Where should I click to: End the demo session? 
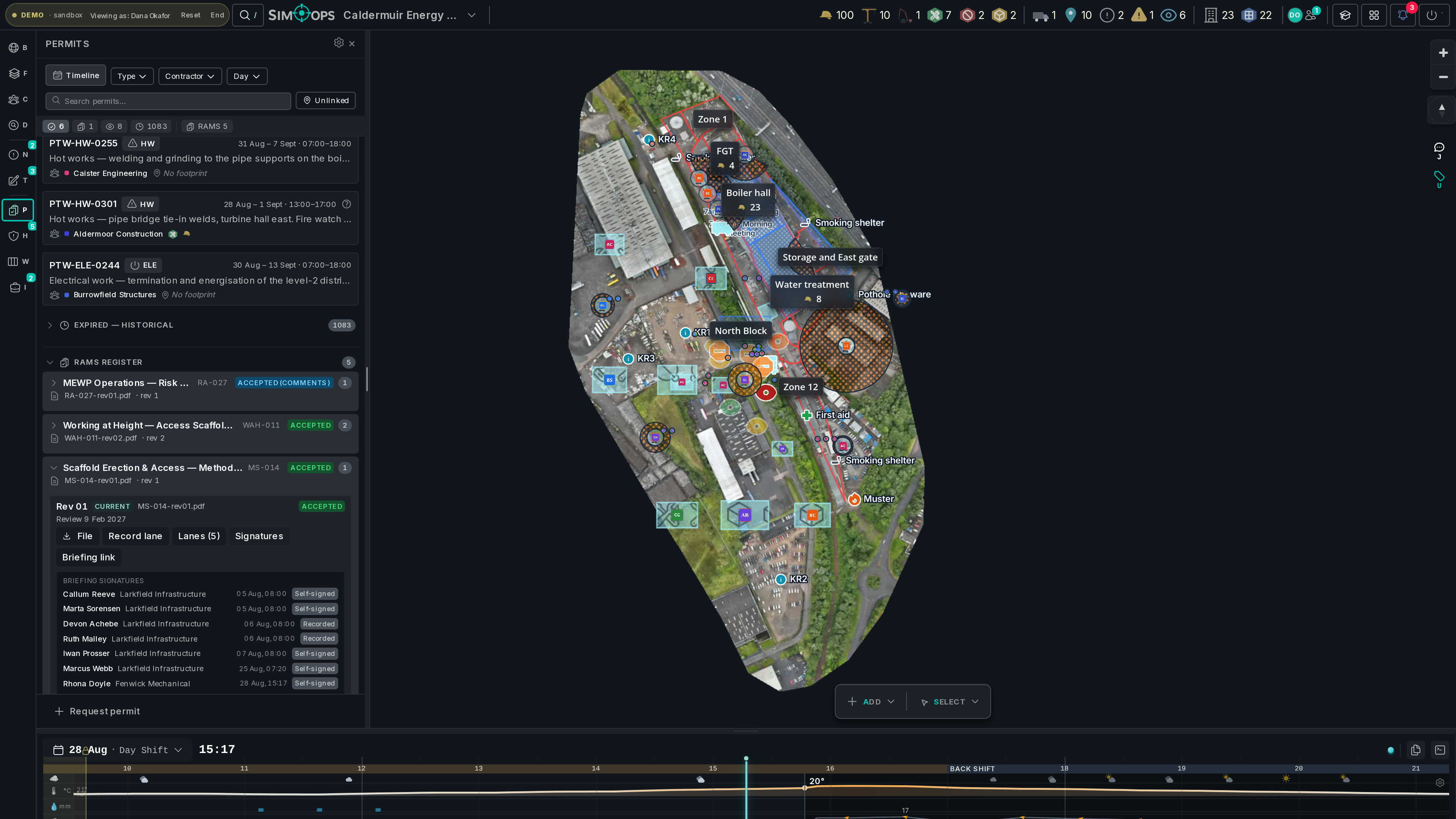click(218, 15)
